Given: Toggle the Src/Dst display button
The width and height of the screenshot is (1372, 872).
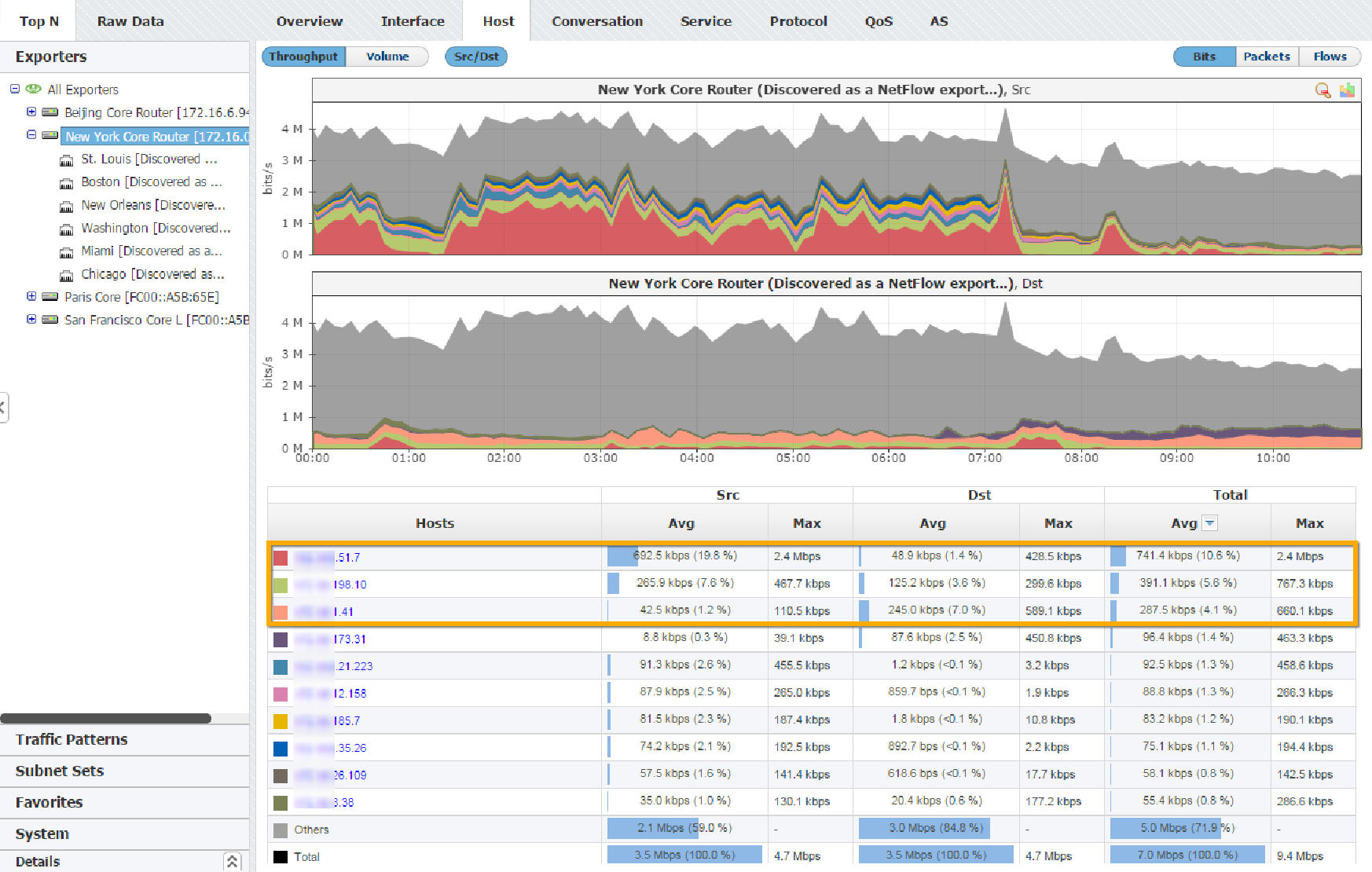Looking at the screenshot, I should click(475, 56).
